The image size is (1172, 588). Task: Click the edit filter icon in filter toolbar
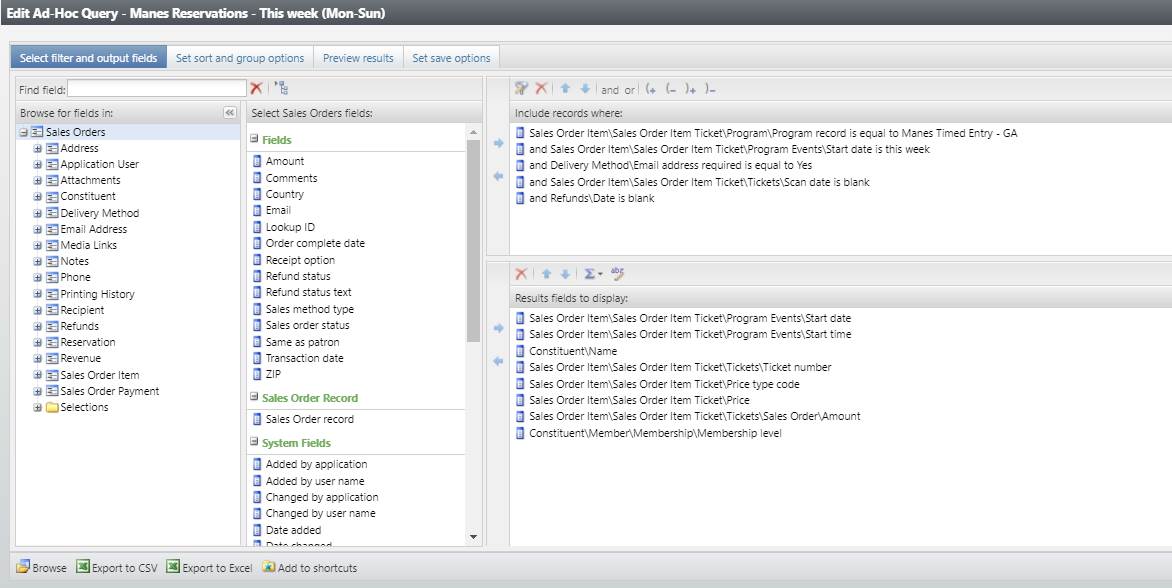521,89
